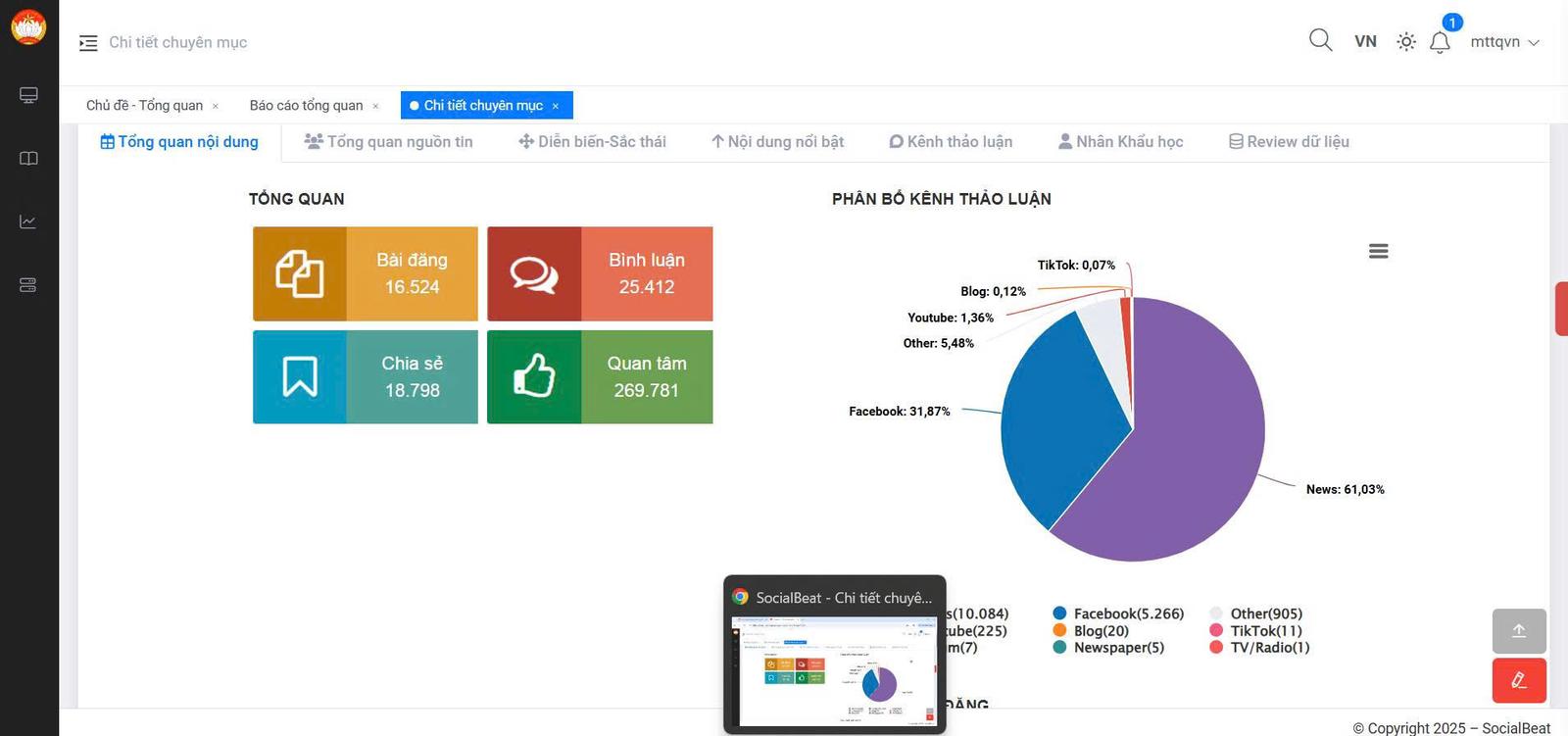
Task: Open the pie chart hamburger menu
Action: (x=1378, y=252)
